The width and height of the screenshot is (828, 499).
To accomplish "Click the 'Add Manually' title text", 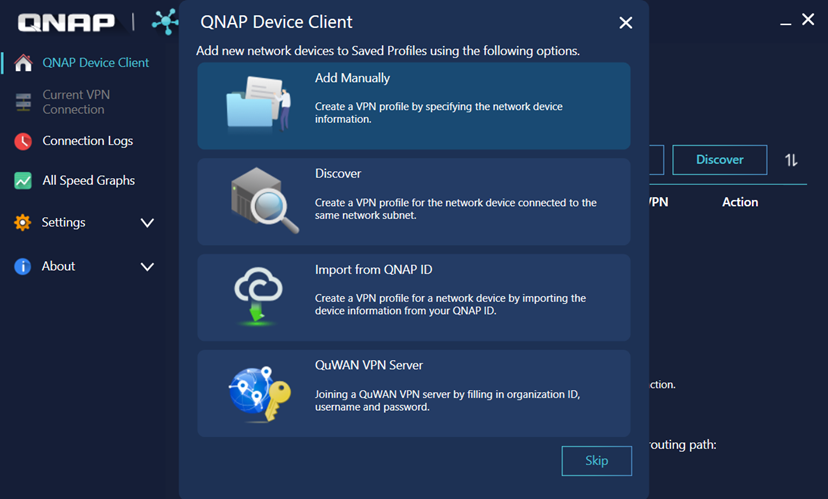I will pyautogui.click(x=352, y=78).
